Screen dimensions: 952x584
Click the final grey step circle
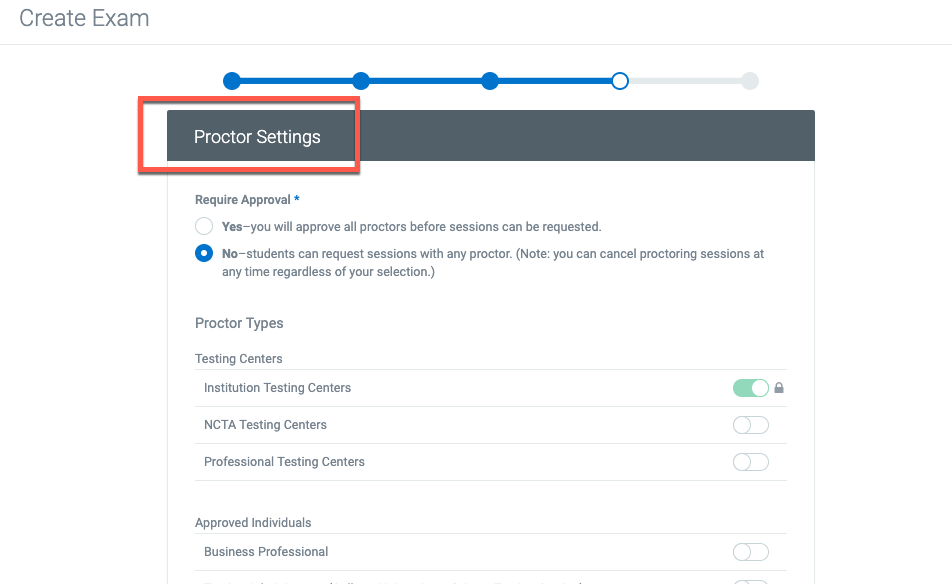click(750, 81)
